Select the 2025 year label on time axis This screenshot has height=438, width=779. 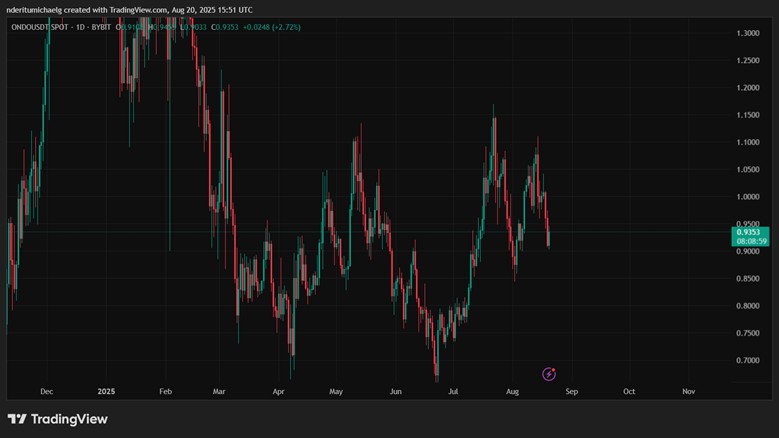pos(105,391)
